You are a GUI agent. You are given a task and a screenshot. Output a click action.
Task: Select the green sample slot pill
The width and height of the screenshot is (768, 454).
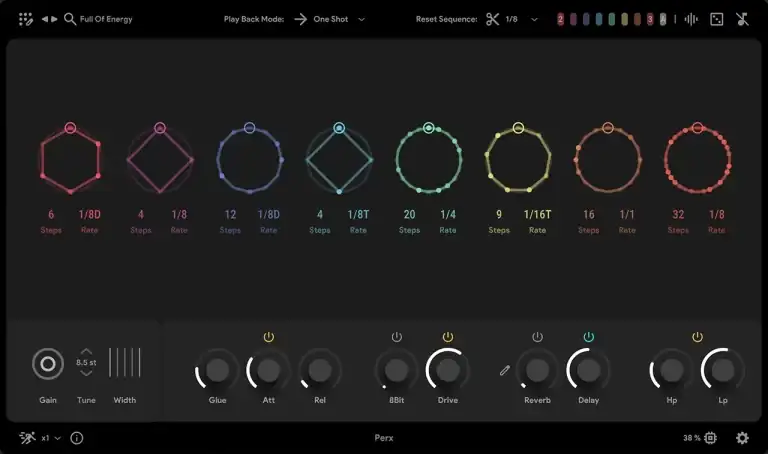tap(611, 20)
